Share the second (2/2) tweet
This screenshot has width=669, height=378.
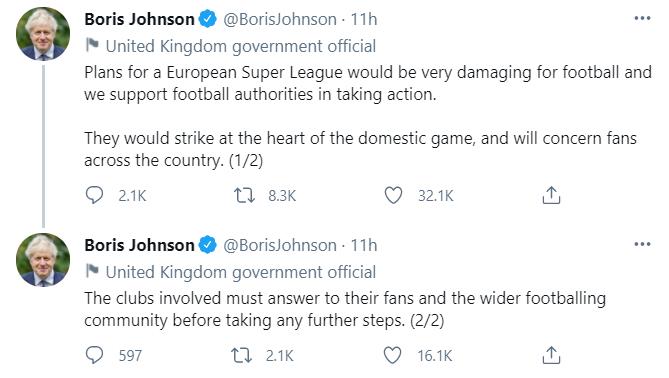[x=551, y=355]
